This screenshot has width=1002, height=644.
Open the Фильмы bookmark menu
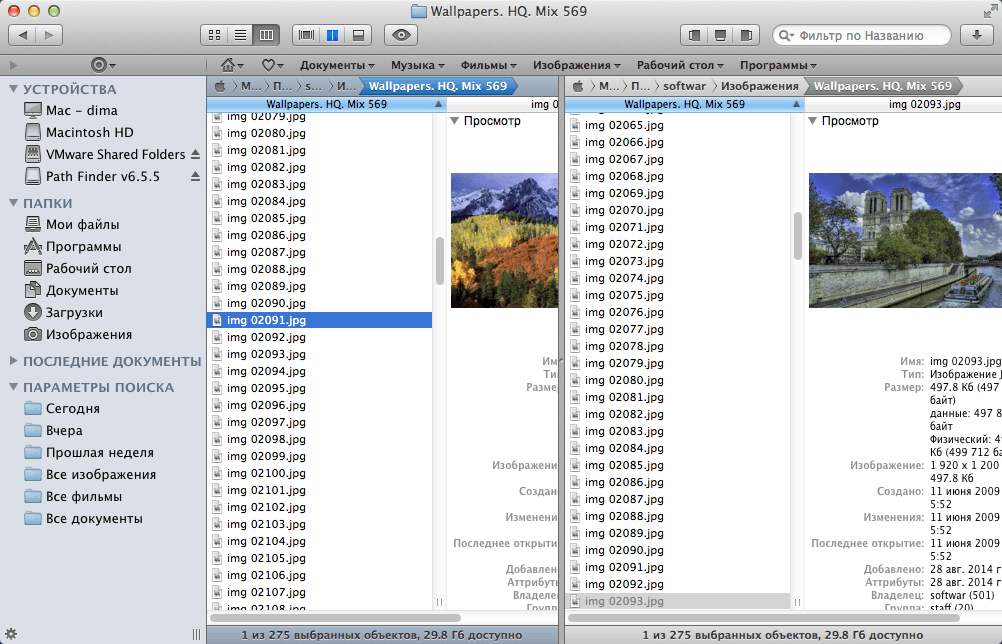(x=488, y=65)
